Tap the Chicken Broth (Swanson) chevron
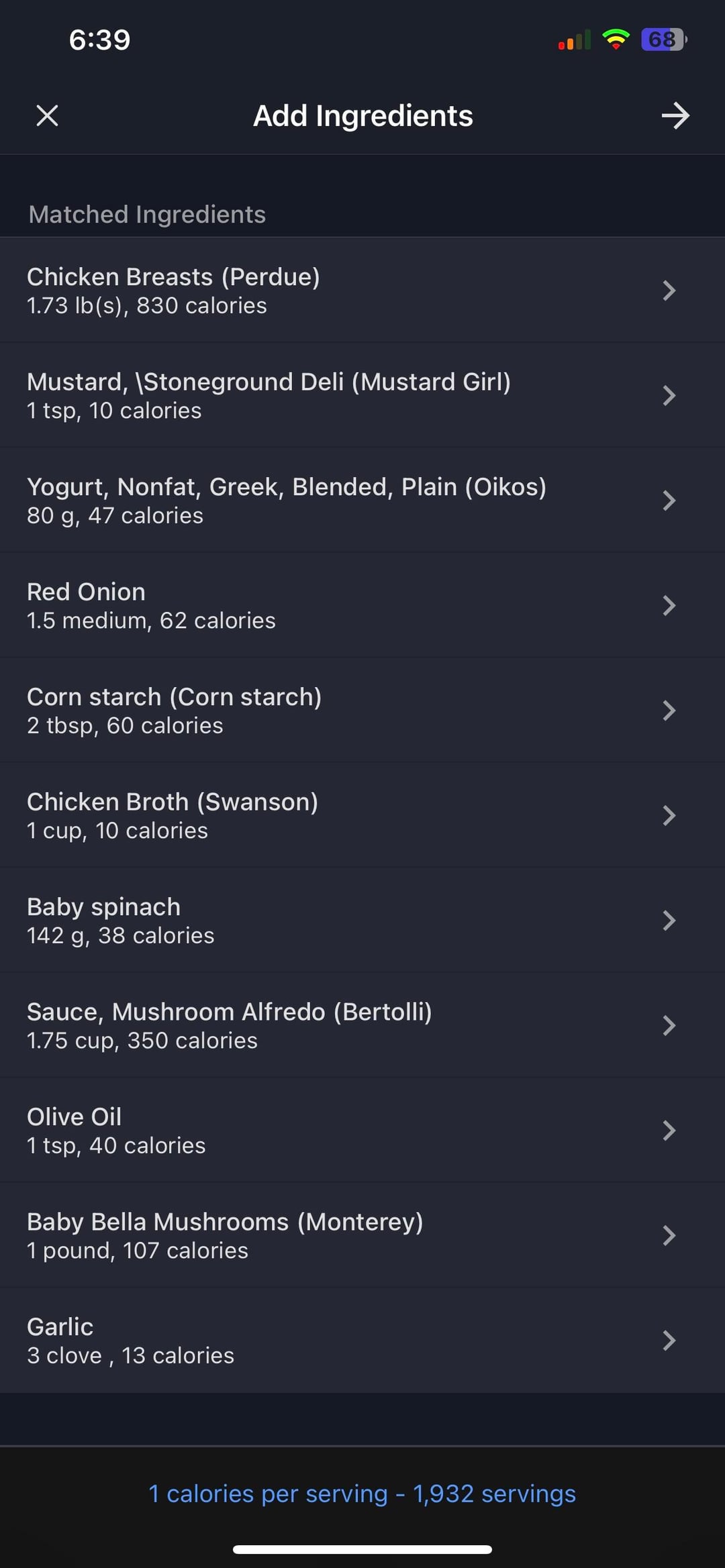This screenshot has width=725, height=1568. [669, 815]
